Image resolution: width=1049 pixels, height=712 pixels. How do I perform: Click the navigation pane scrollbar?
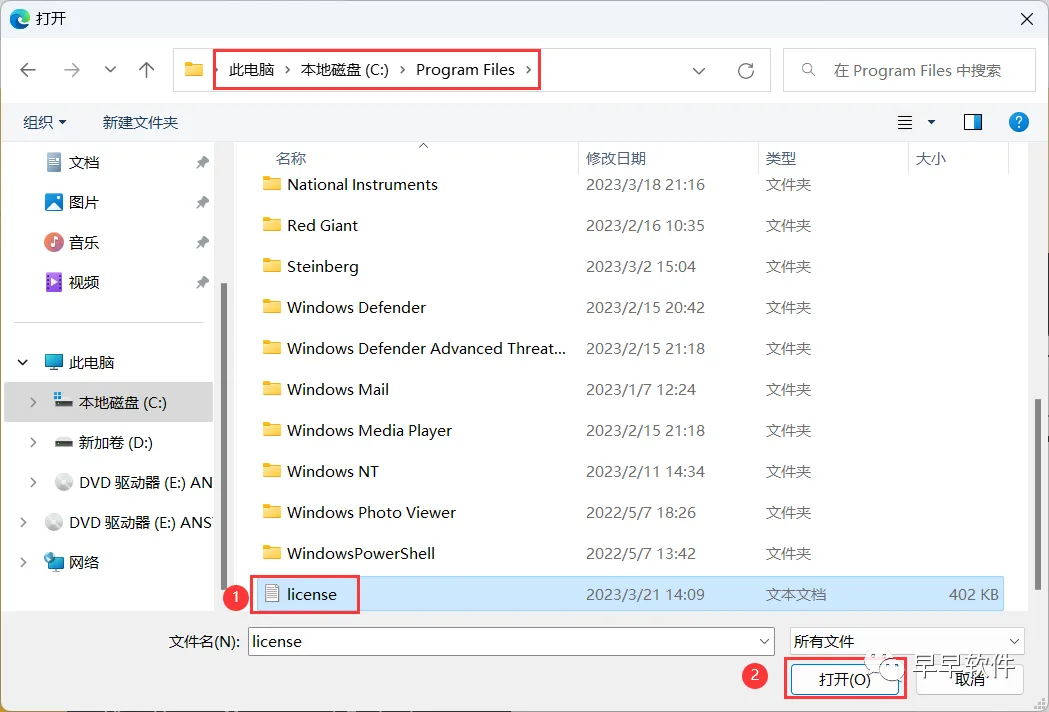coord(223,435)
